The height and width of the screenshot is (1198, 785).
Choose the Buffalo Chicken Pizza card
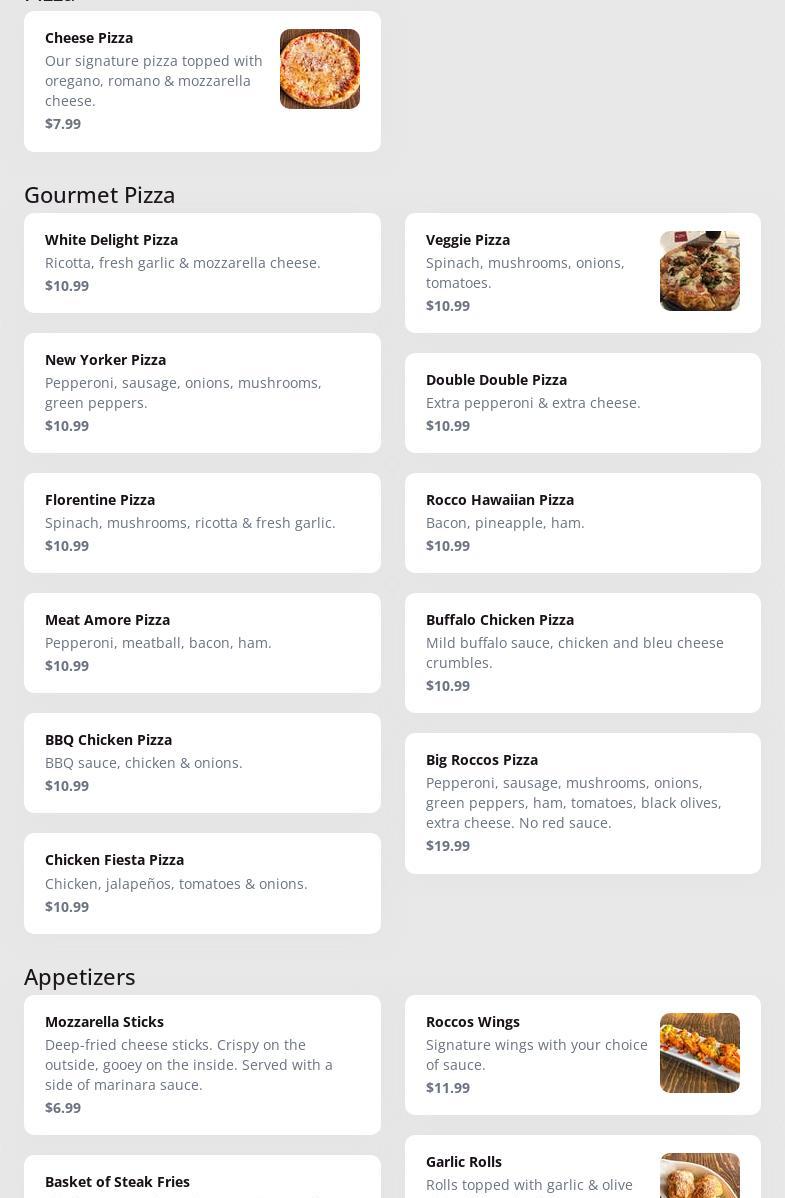click(582, 653)
